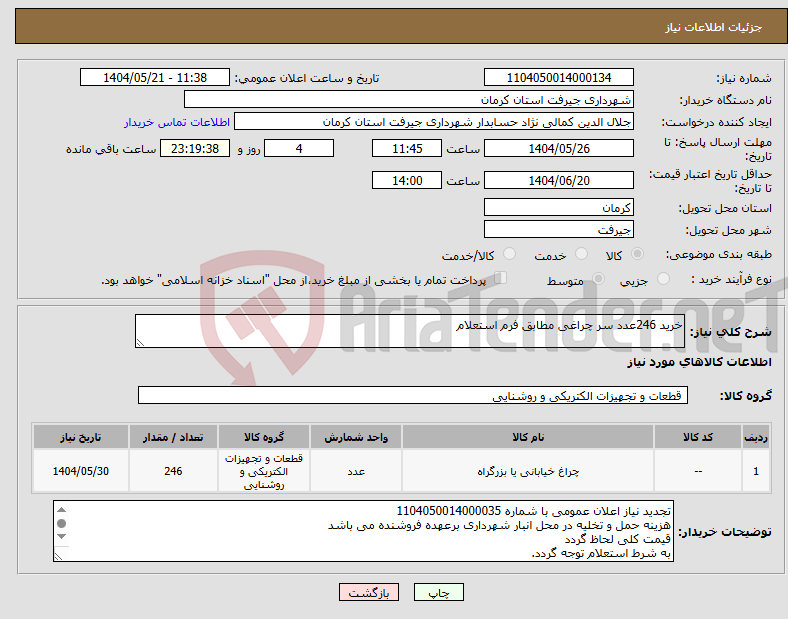Click the buyer notes text area

tap(363, 531)
